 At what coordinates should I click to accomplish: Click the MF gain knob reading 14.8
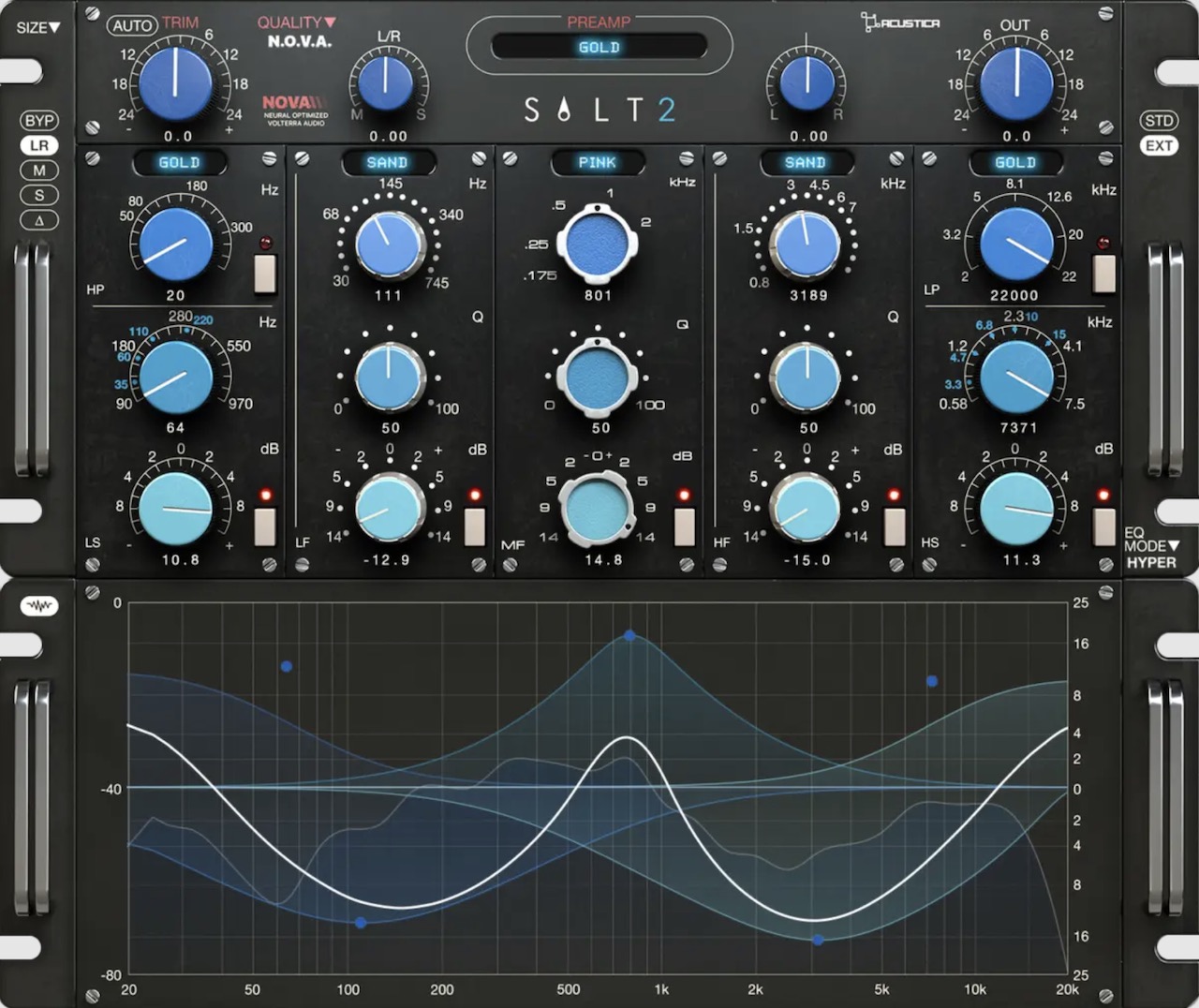click(598, 508)
